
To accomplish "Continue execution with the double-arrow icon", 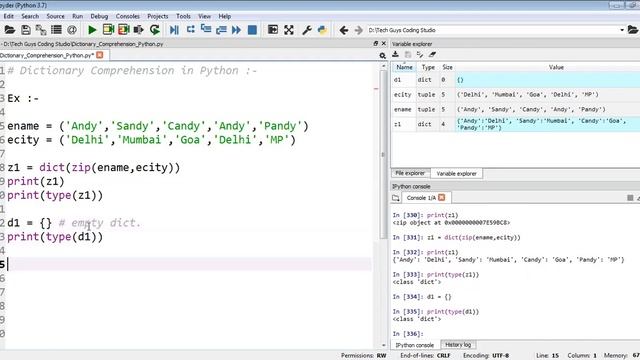I will coord(236,30).
